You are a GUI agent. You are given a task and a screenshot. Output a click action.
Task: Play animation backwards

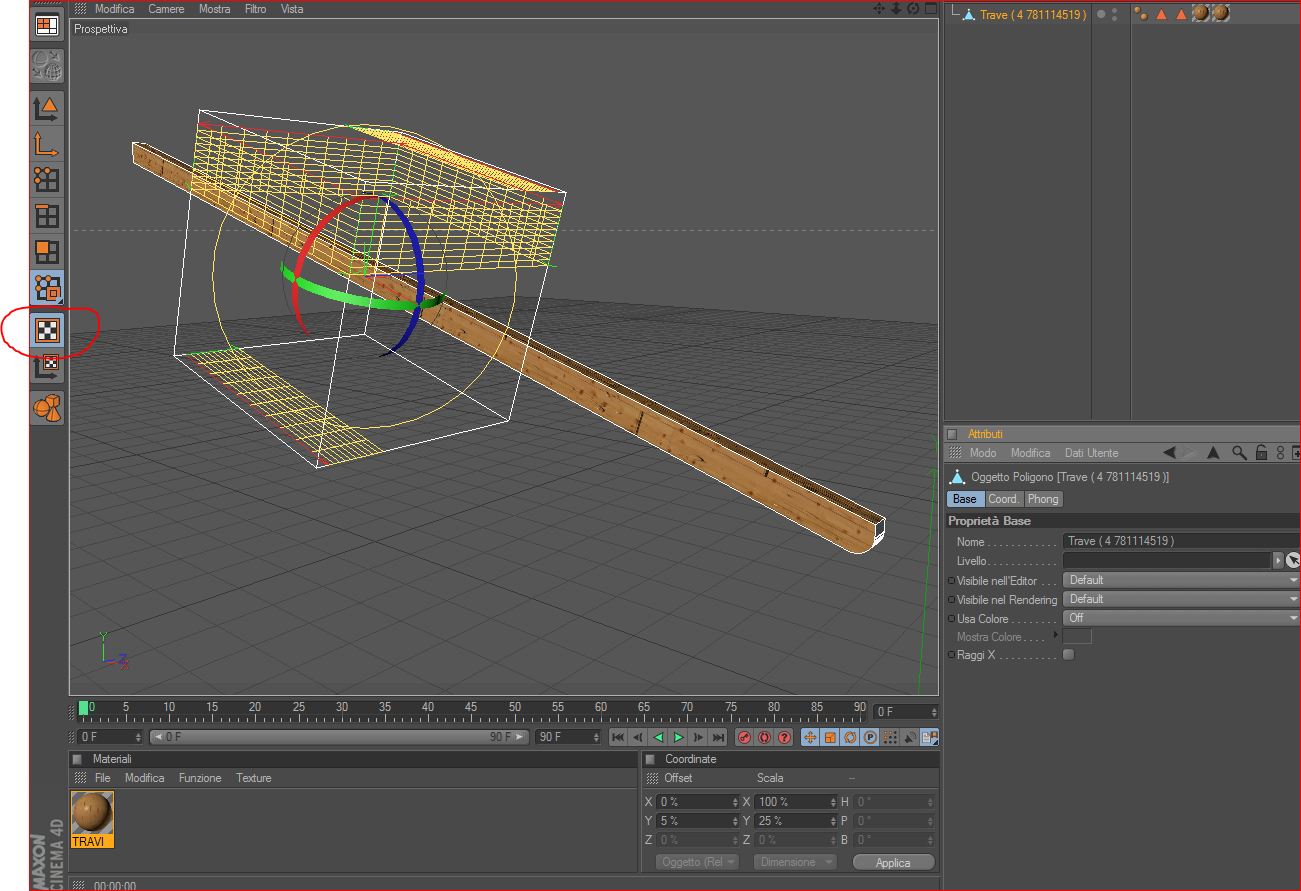pos(658,737)
